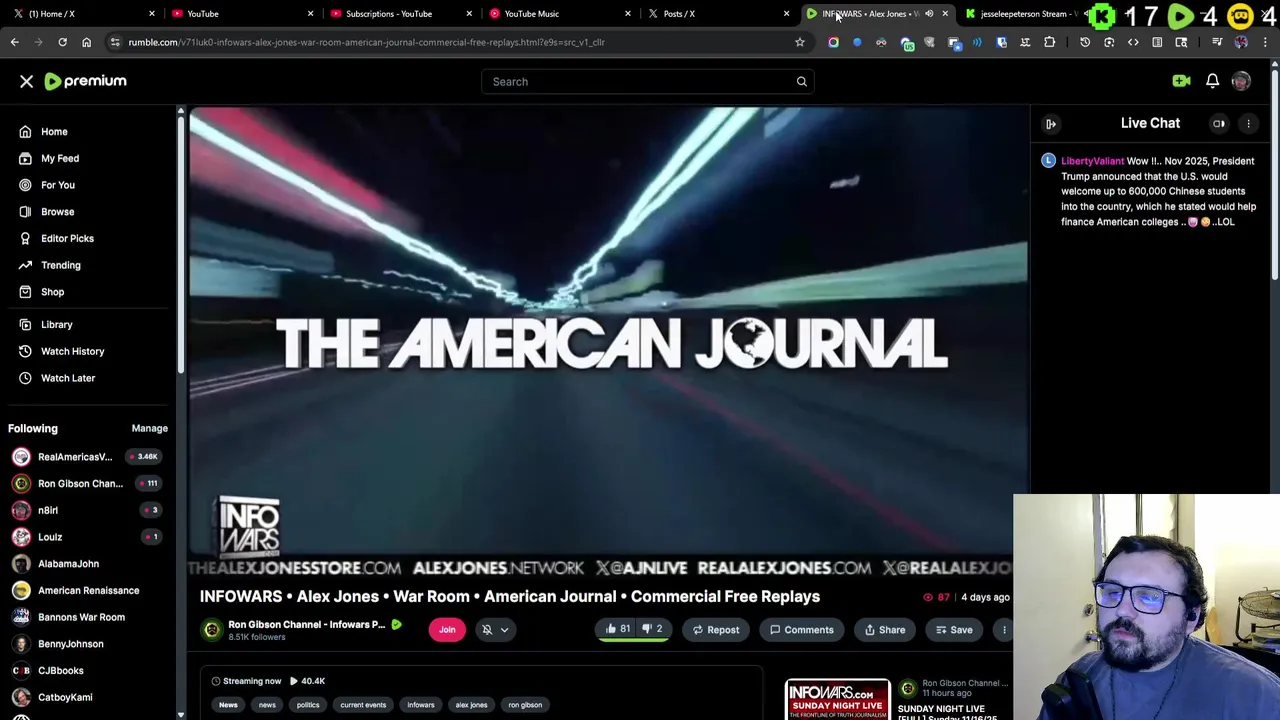The image size is (1280, 720).
Task: Collapse the Live Chat panel
Action: (x=1051, y=124)
